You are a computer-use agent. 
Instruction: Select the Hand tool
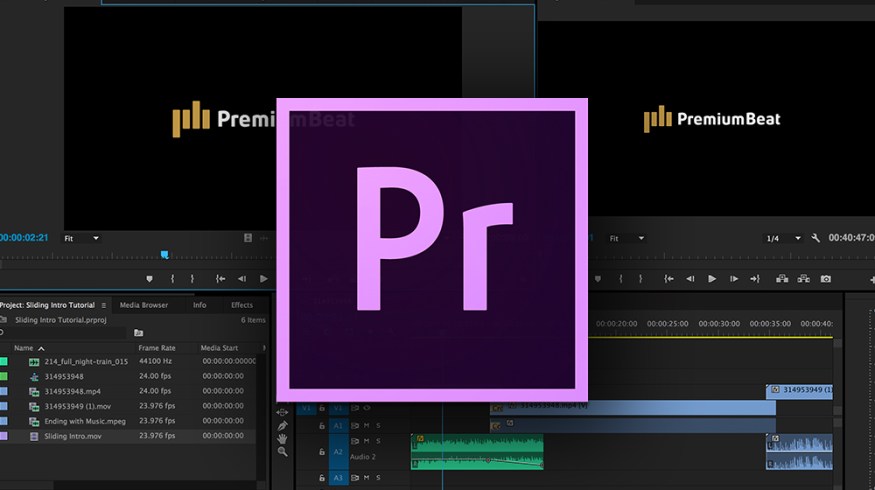pyautogui.click(x=282, y=438)
